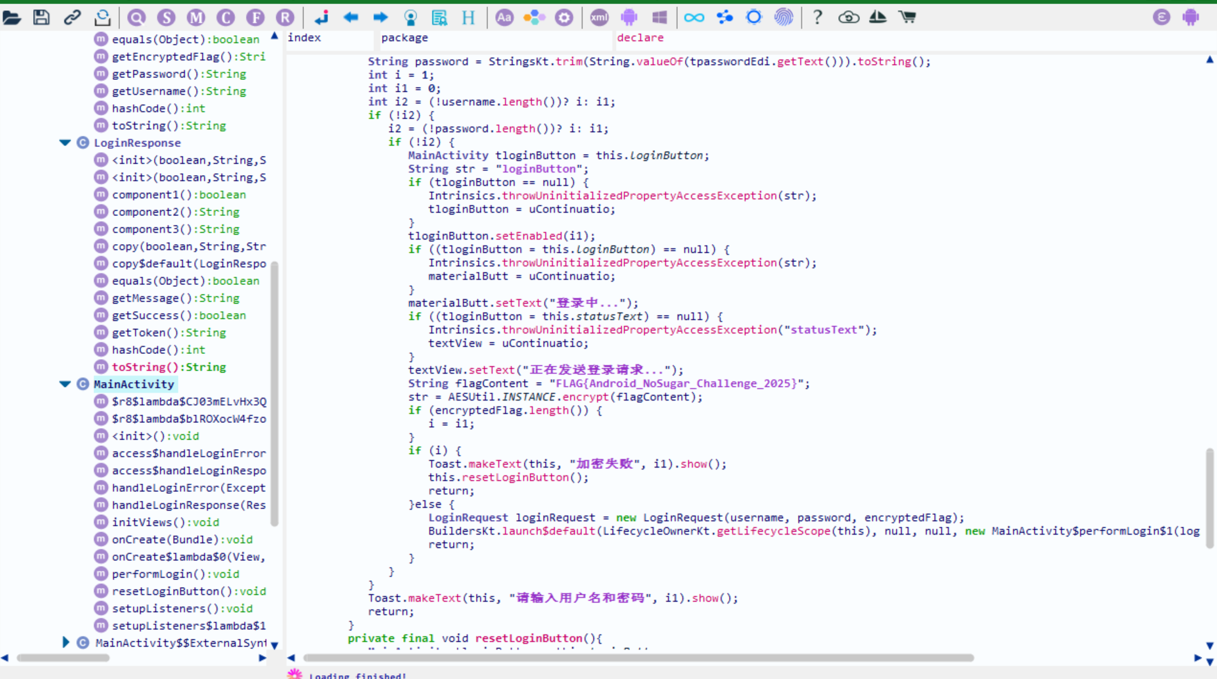Switch to the declare tab
This screenshot has height=679, width=1217.
pyautogui.click(x=640, y=38)
